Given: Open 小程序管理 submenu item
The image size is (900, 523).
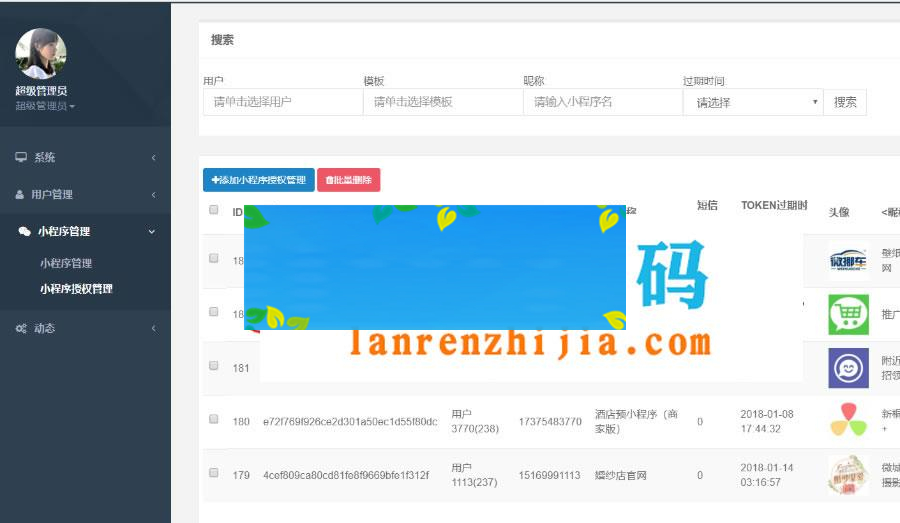Looking at the screenshot, I should coord(66,263).
